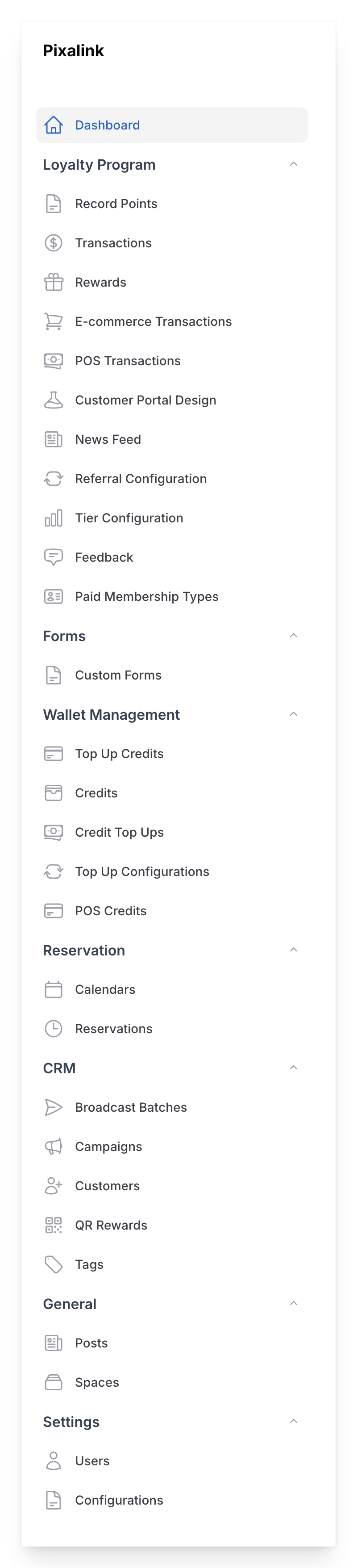Click the QR Rewards QR code icon

pos(54,1225)
